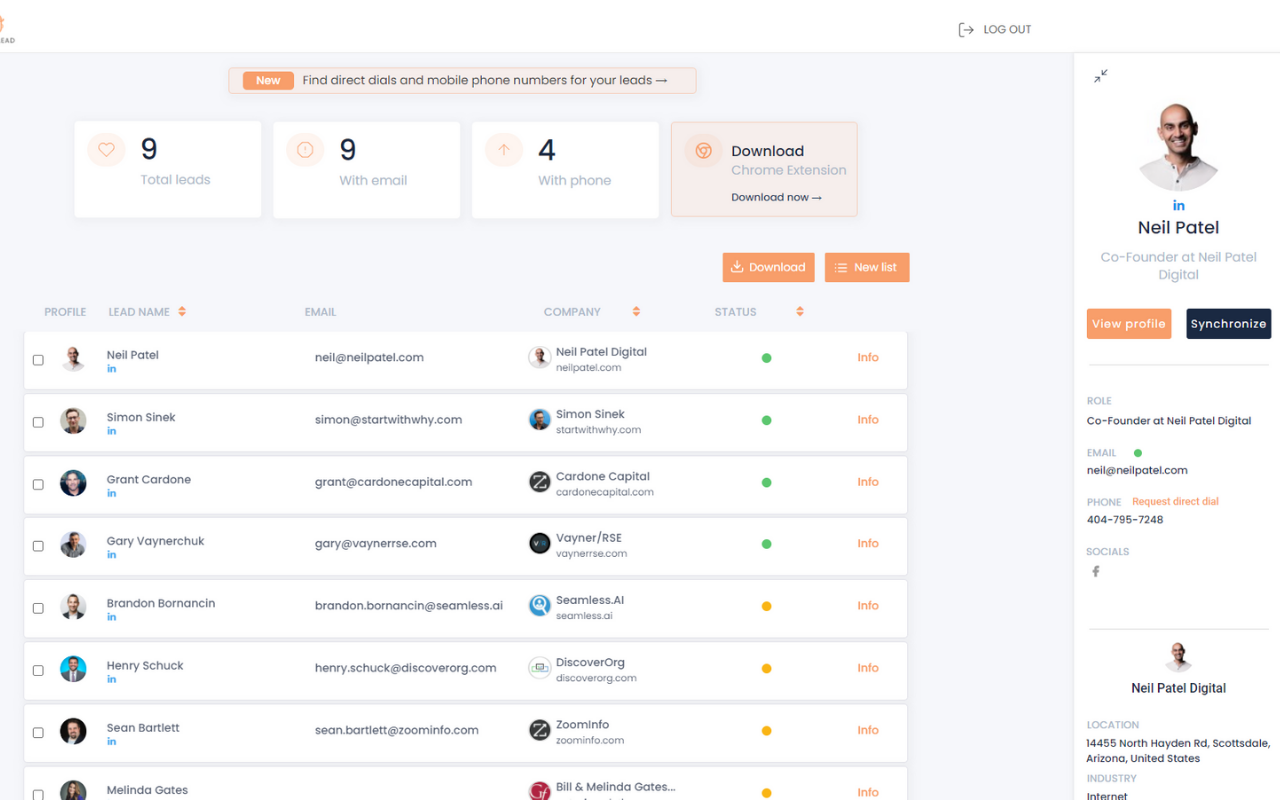Screen dimensions: 1280x800
Task: Select the Melinda Gates row checkbox
Action: [x=38, y=794]
